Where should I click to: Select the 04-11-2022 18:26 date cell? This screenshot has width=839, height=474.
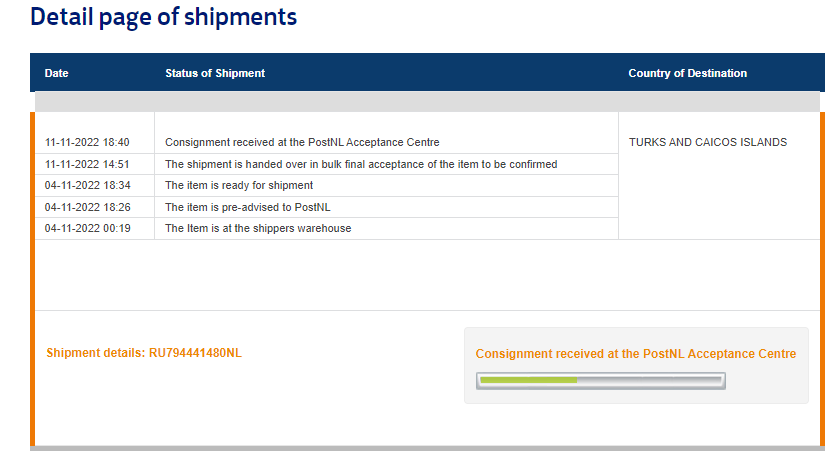[x=87, y=207]
